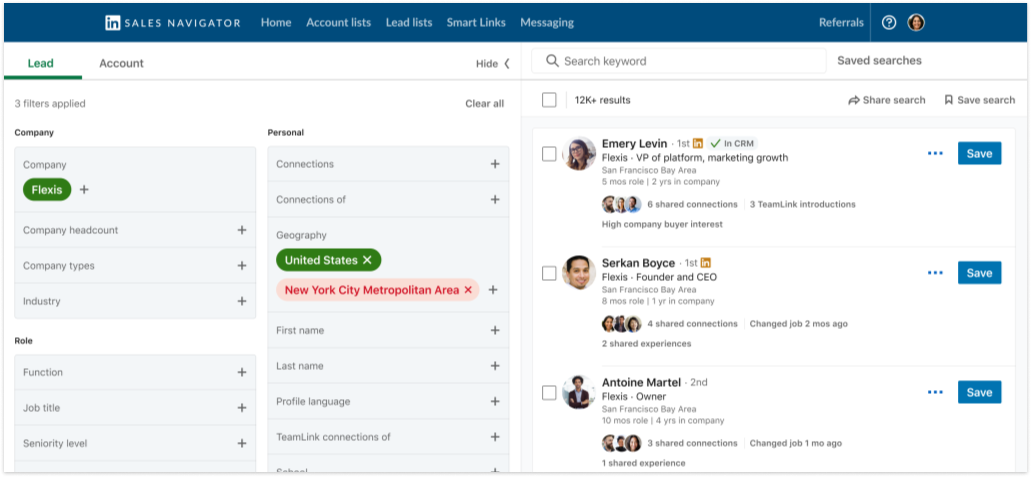Open Antoine Martel's profile photo
The height and width of the screenshot is (477, 1032).
click(579, 392)
